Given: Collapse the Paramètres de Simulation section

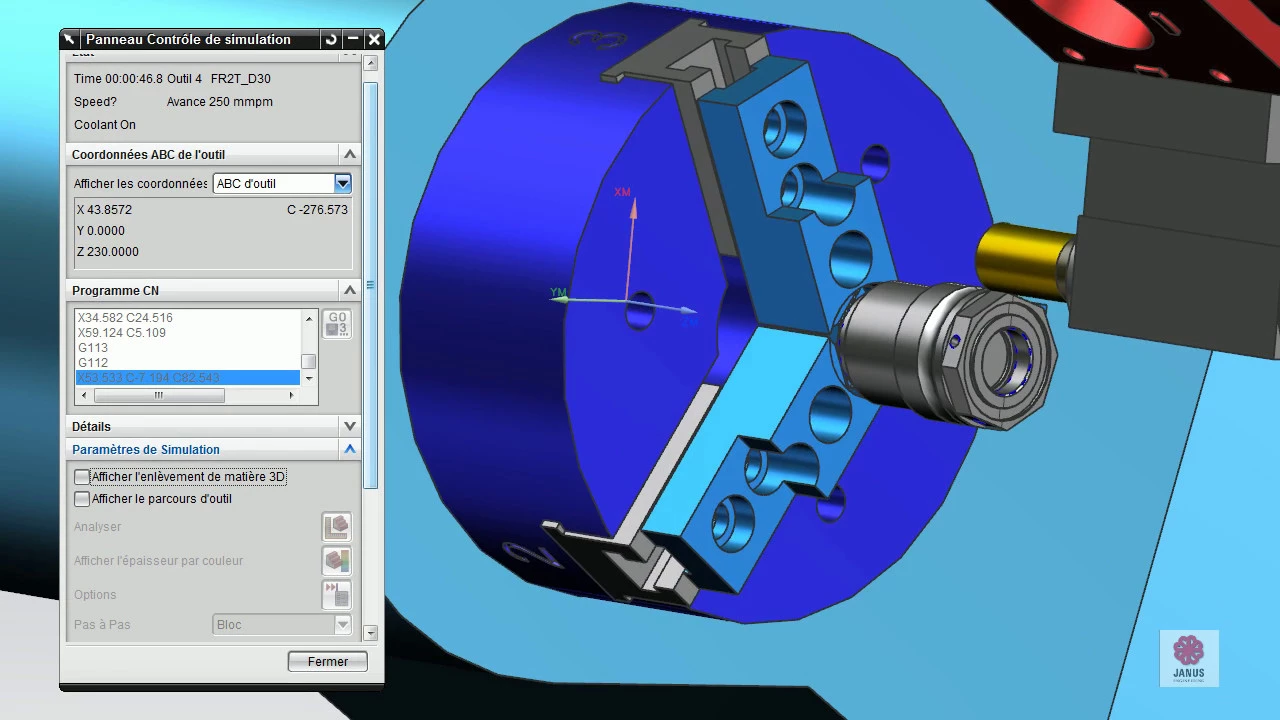Looking at the screenshot, I should click(350, 449).
